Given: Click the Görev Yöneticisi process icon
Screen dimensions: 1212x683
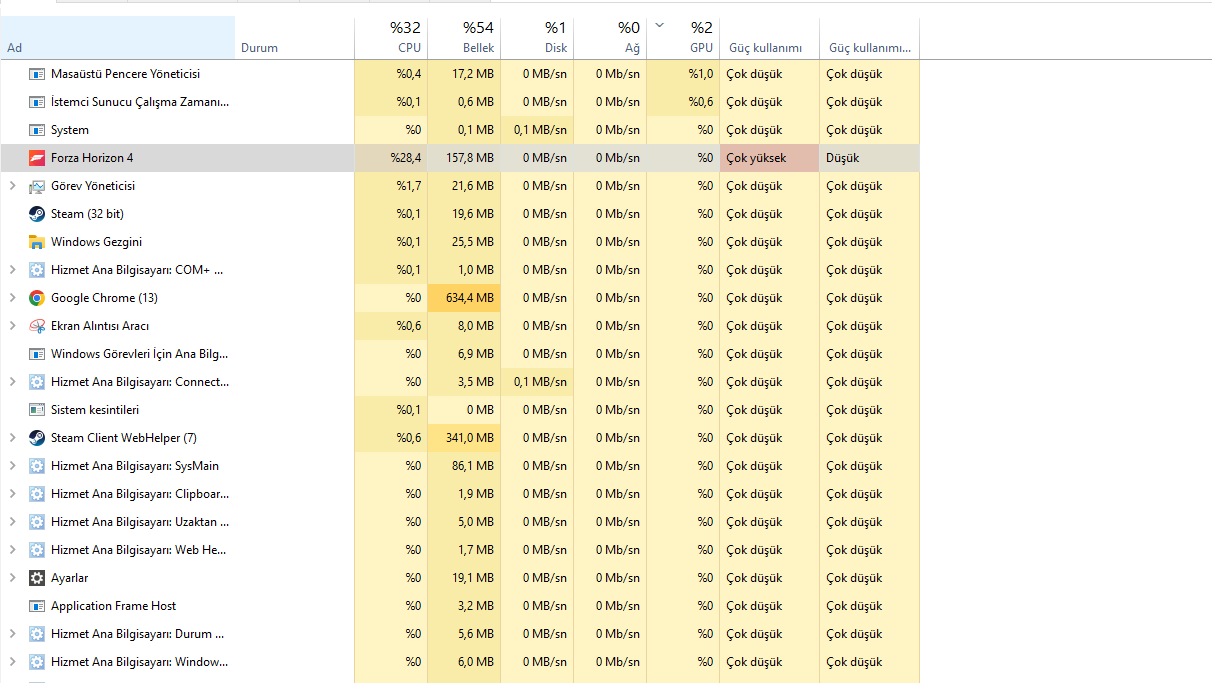Looking at the screenshot, I should click(x=37, y=186).
